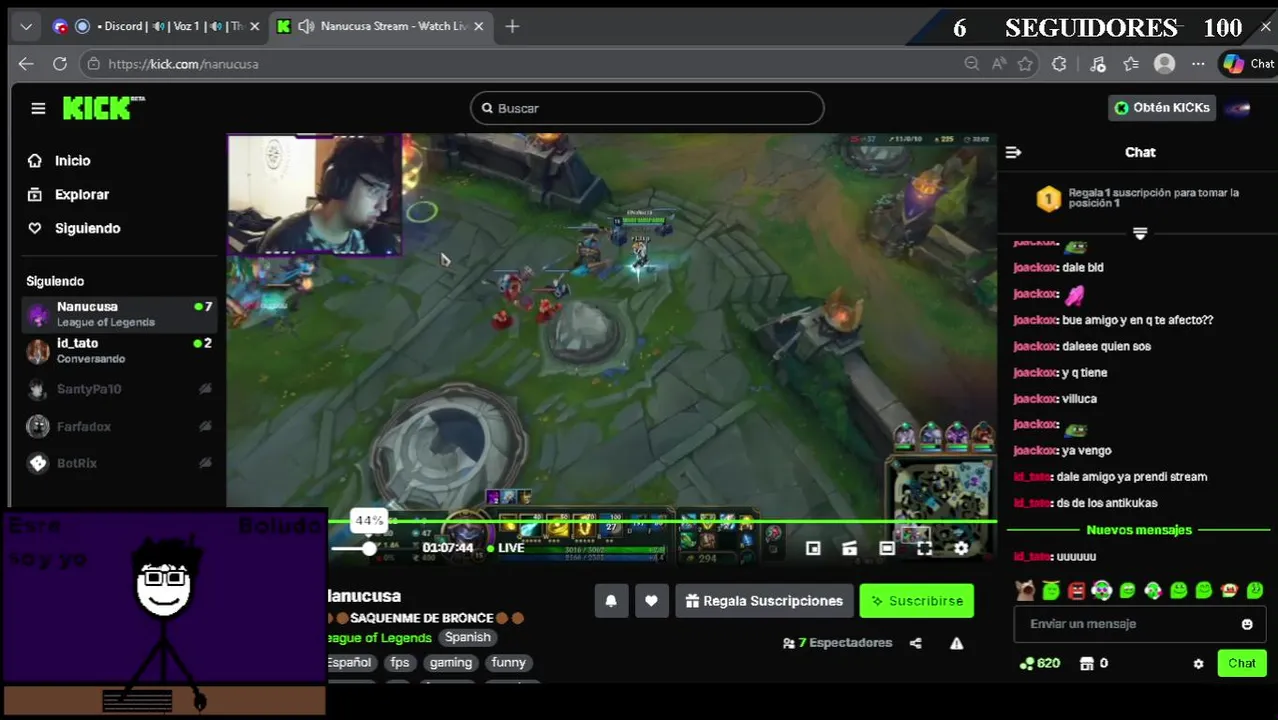Open a new browser tab with plus
Viewport: 1278px width, 720px height.
point(512,26)
